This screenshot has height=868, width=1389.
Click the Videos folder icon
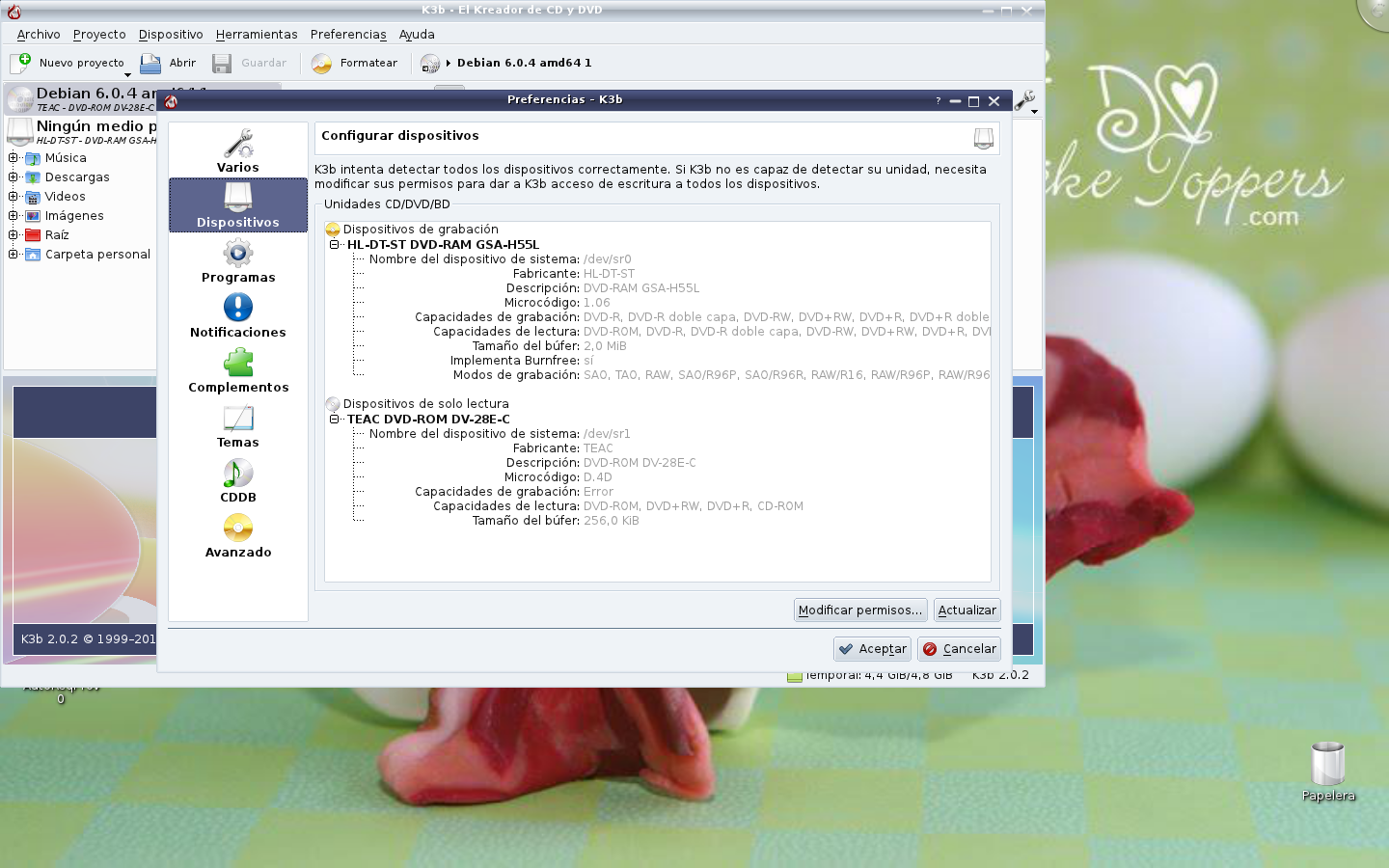click(x=33, y=197)
